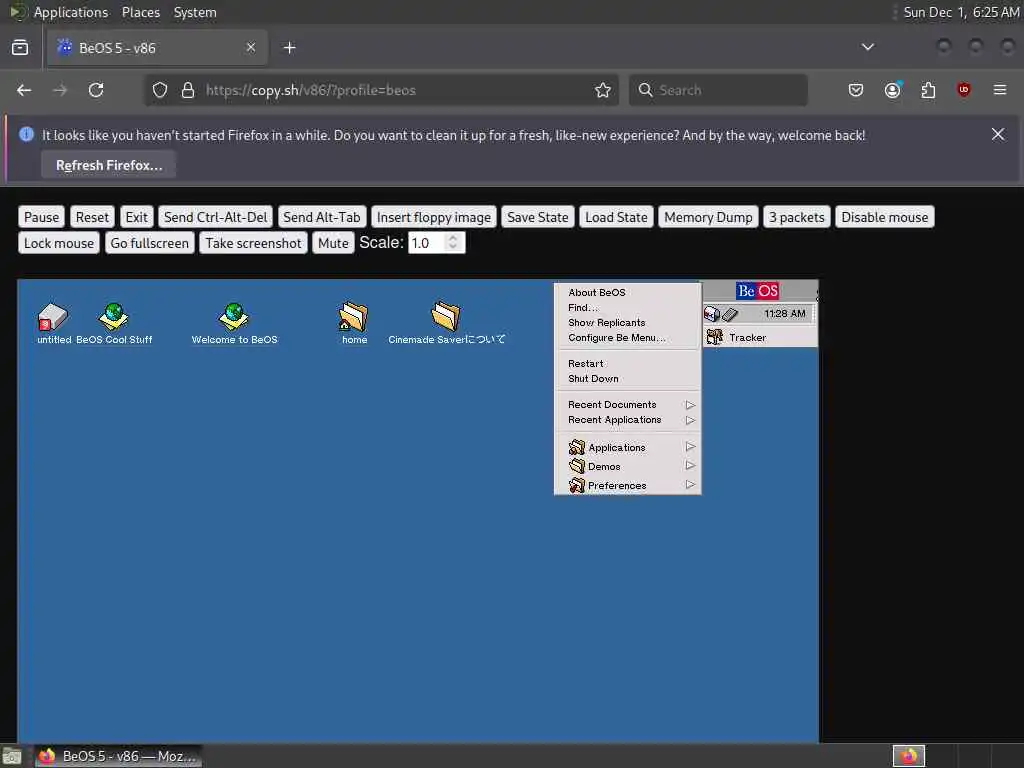
Task: Toggle the Mute button
Action: (333, 243)
